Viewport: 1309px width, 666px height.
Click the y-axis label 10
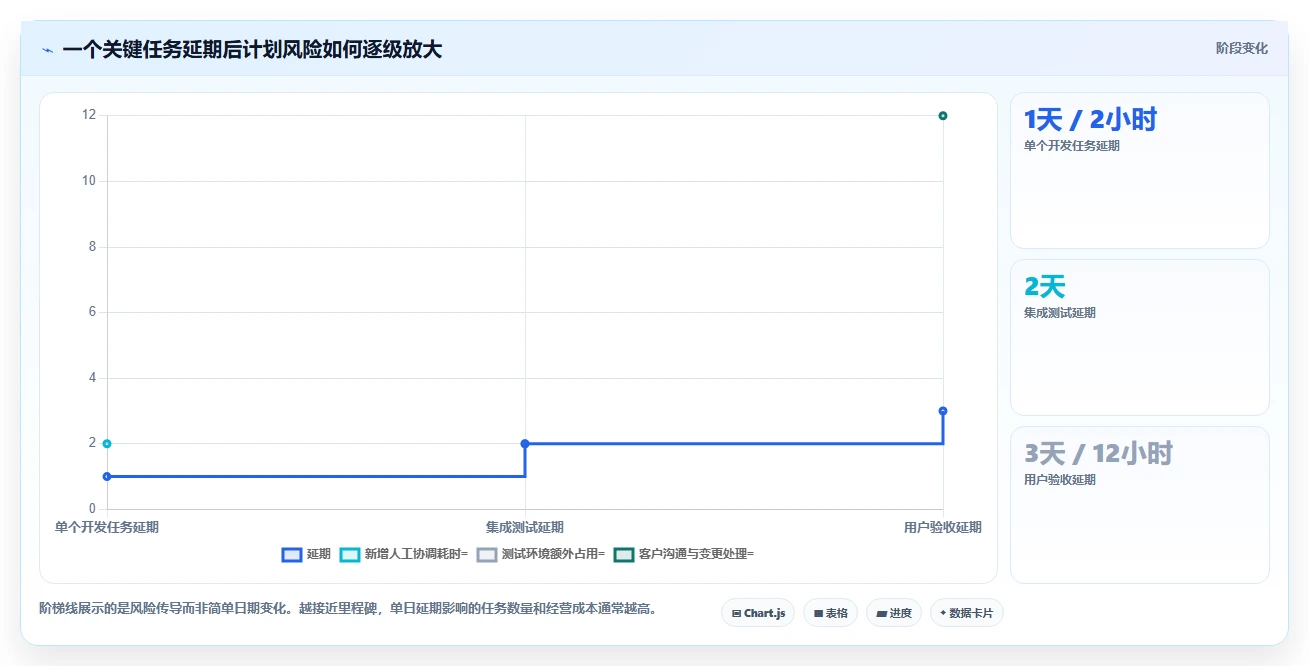[x=89, y=181]
